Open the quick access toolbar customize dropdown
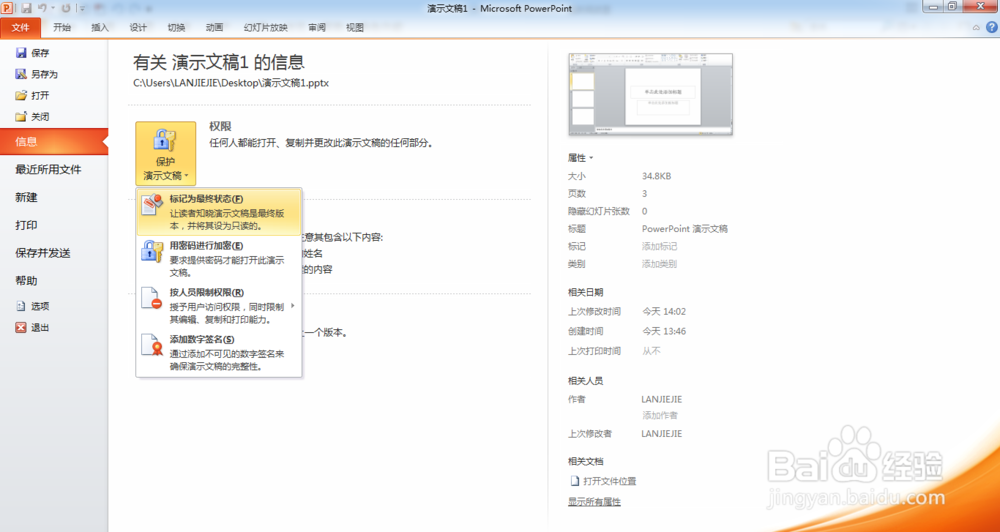This screenshot has height=532, width=1000. pyautogui.click(x=82, y=8)
